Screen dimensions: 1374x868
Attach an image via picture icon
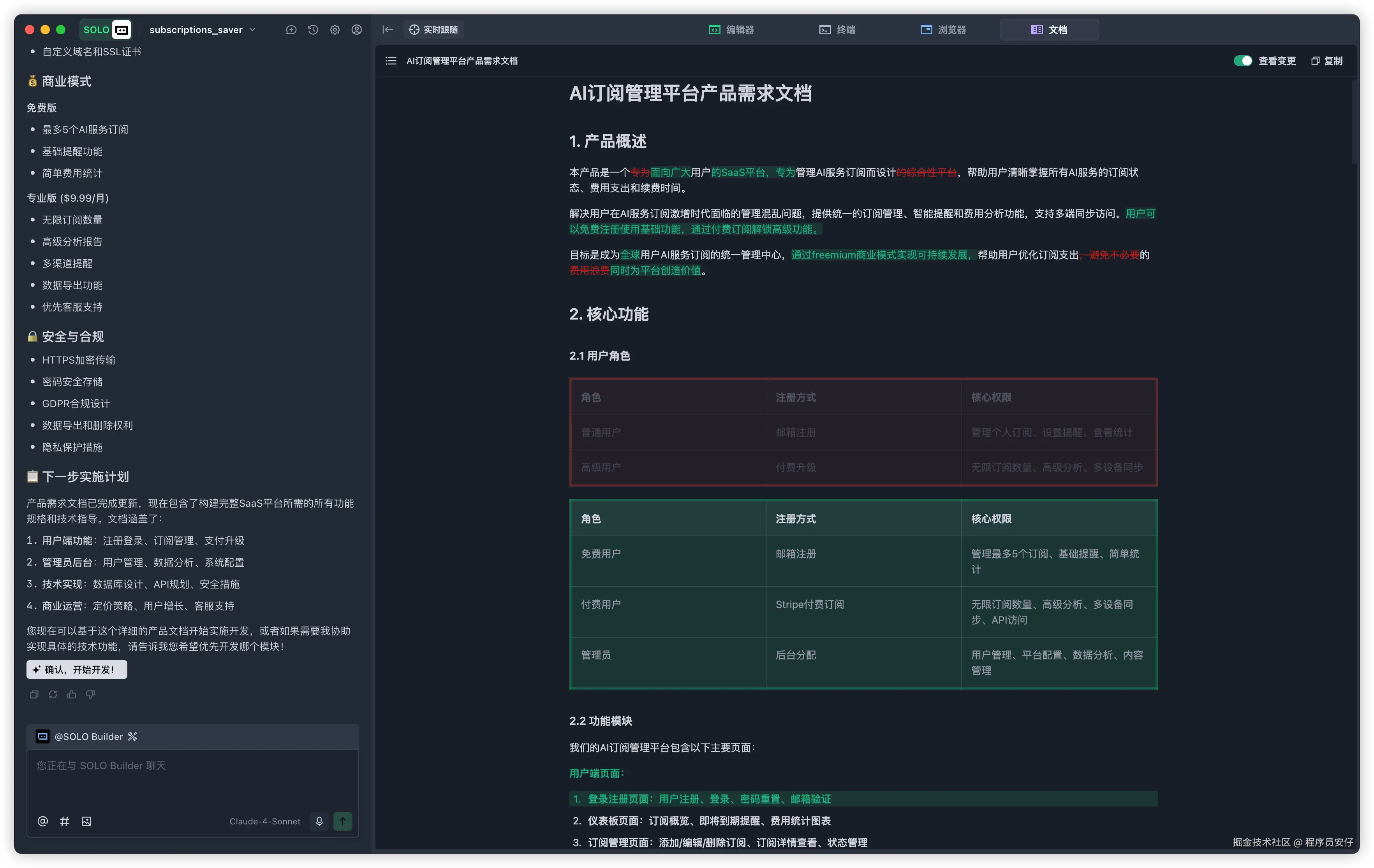click(x=86, y=821)
